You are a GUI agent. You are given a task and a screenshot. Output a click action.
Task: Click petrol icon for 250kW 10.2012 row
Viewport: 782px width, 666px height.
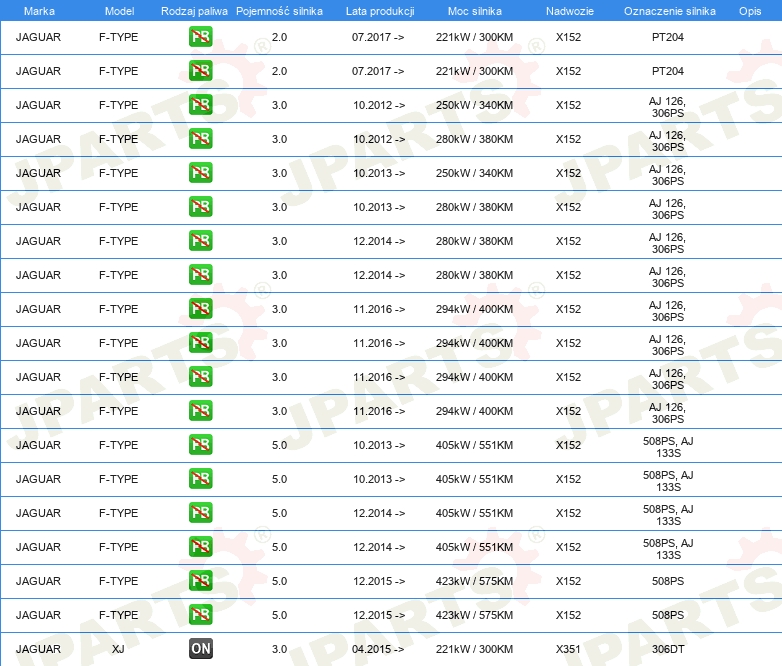[x=200, y=104]
